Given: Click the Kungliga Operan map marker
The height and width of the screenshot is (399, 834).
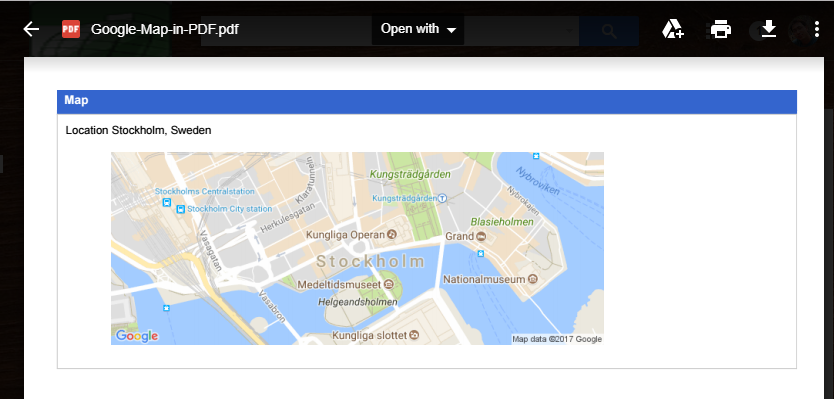Looking at the screenshot, I should point(391,235).
